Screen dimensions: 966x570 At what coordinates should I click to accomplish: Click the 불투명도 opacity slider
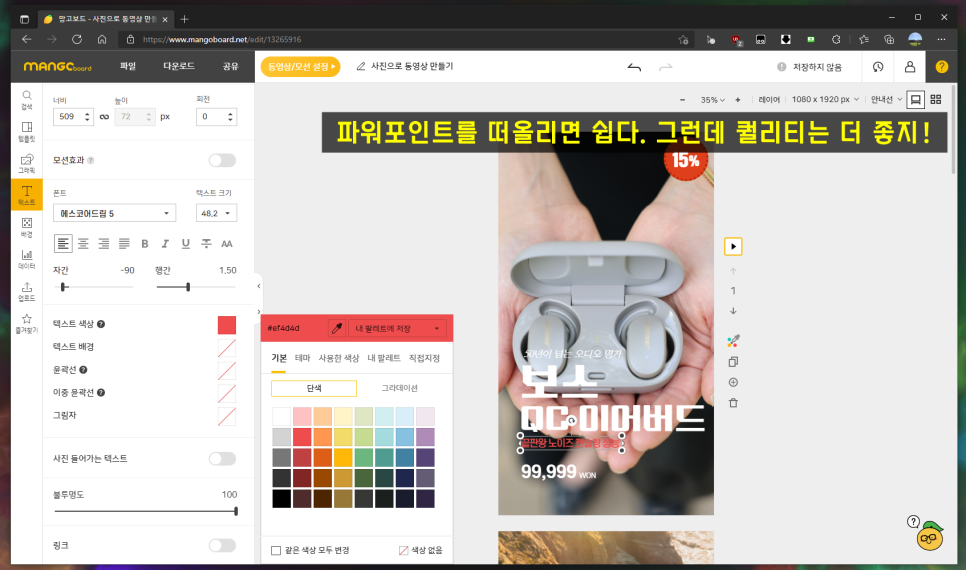point(145,511)
